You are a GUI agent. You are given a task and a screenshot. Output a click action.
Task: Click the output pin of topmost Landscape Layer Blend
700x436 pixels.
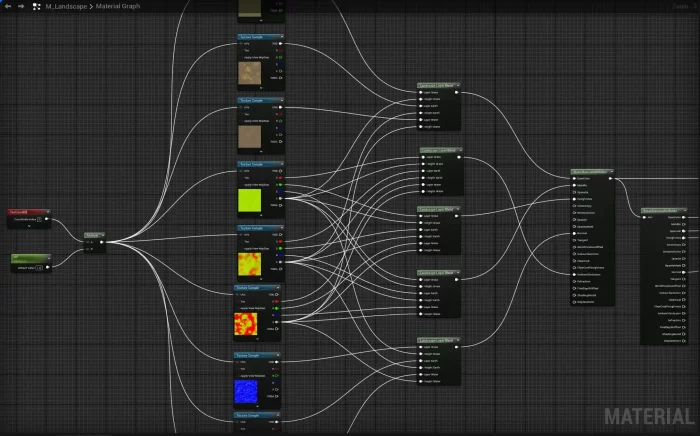[x=457, y=94]
